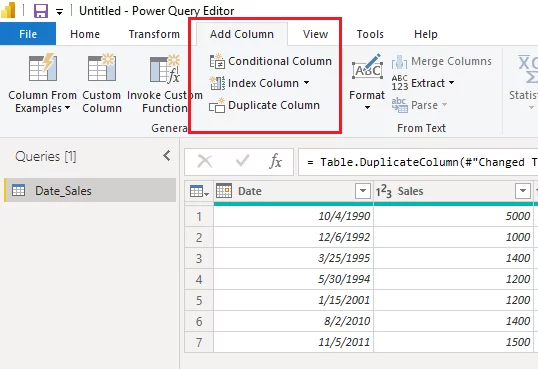Click the Invoke Custom Function icon
The width and height of the screenshot is (538, 369).
pos(165,68)
